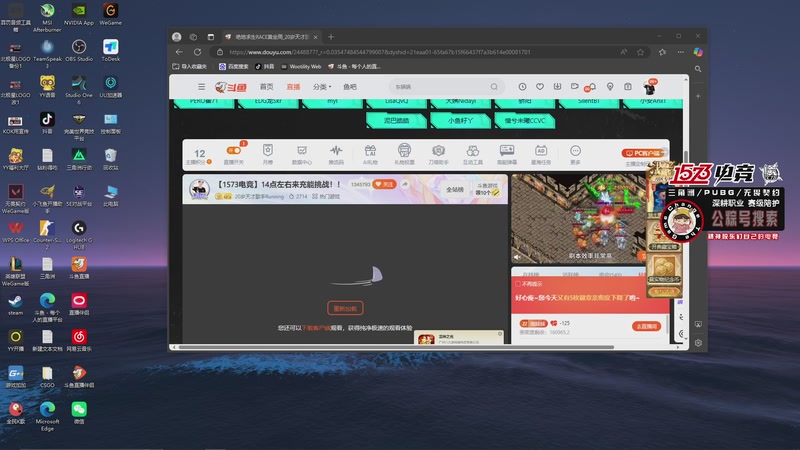The height and width of the screenshot is (450, 800).
Task: Click the browser horizontal scrollbar
Action: click(395, 347)
